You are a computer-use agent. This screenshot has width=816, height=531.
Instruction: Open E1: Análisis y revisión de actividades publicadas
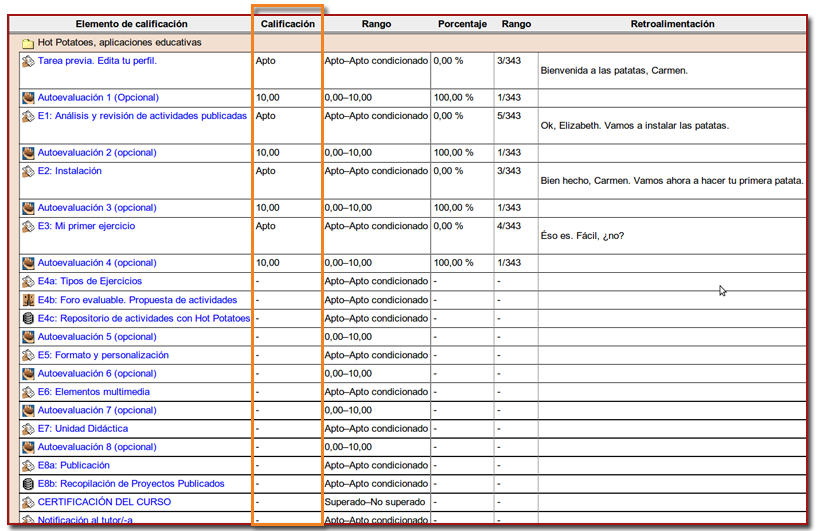pyautogui.click(x=142, y=116)
